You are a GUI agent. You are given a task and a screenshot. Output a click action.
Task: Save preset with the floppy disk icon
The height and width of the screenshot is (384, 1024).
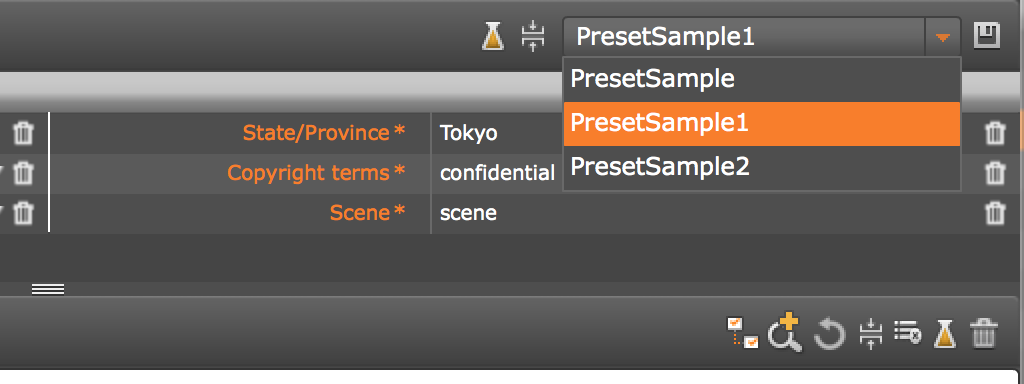tap(987, 36)
